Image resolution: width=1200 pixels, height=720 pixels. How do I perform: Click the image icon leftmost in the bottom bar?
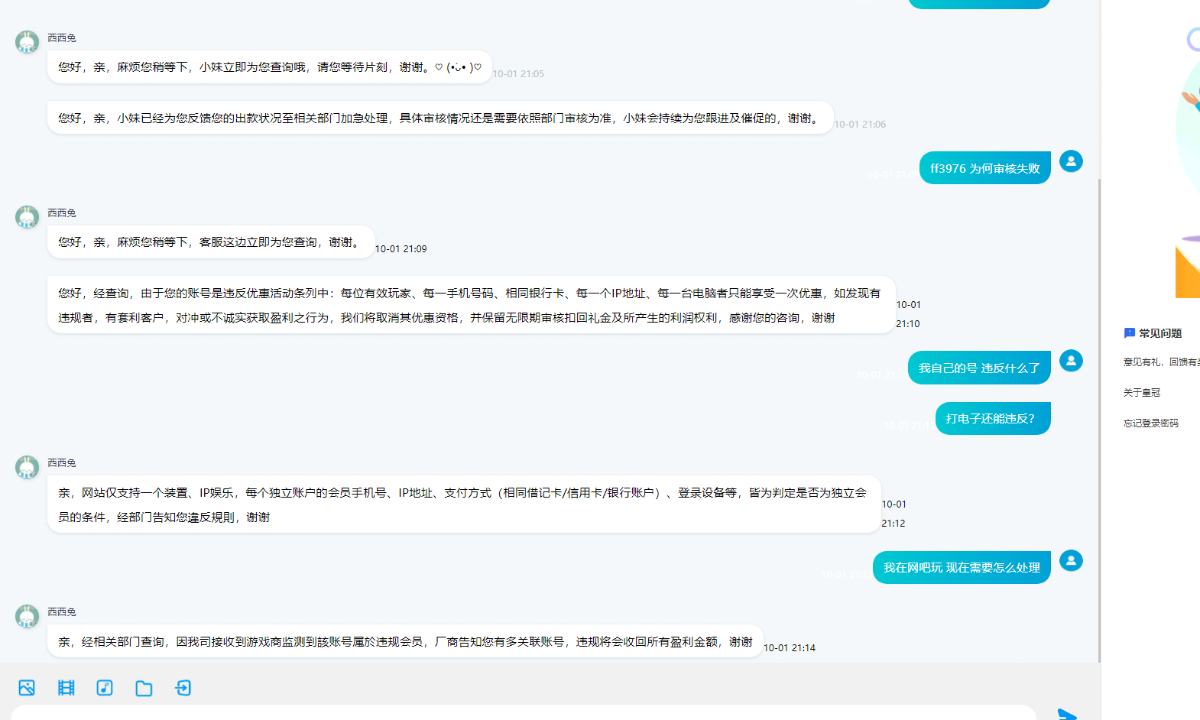pyautogui.click(x=26, y=688)
